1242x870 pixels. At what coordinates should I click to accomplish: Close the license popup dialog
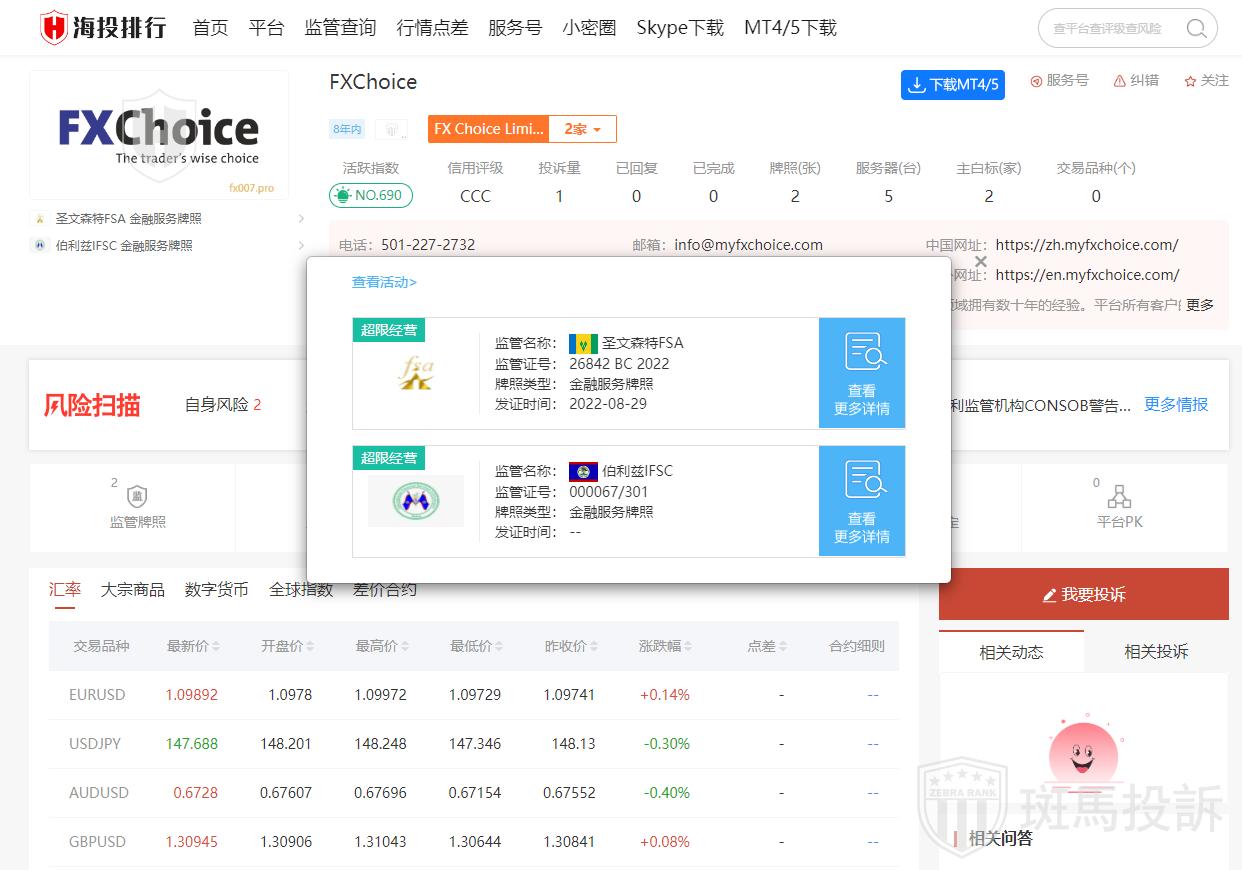coord(981,262)
